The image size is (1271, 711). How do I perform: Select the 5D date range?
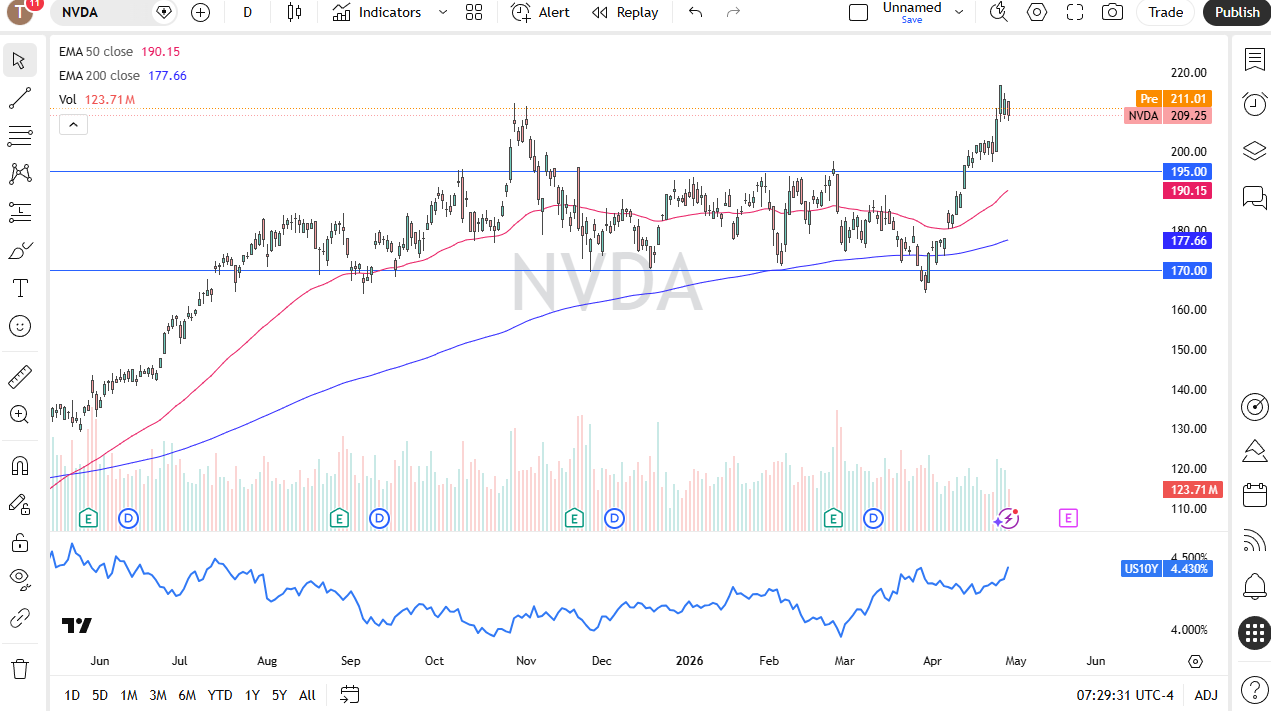point(100,695)
